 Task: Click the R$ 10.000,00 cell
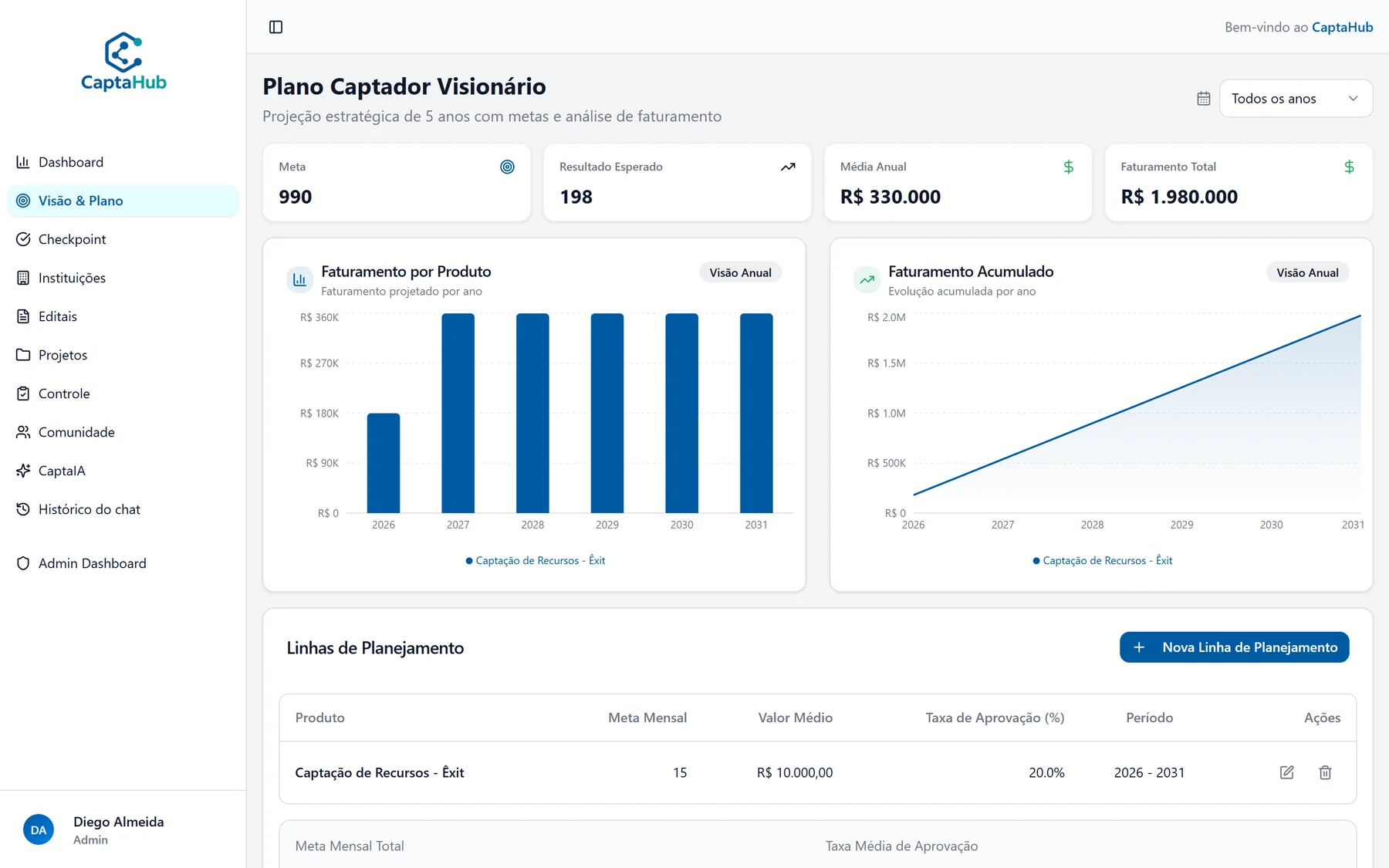point(795,772)
